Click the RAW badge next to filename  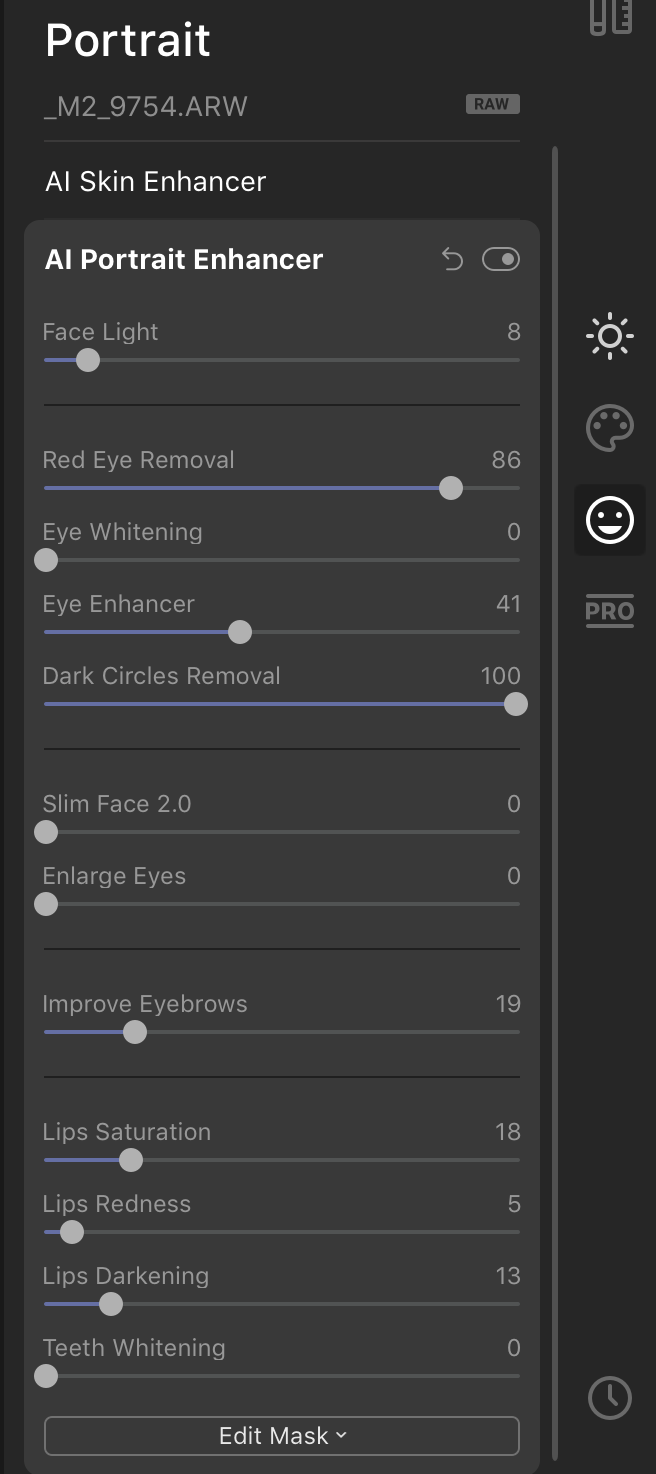click(492, 104)
